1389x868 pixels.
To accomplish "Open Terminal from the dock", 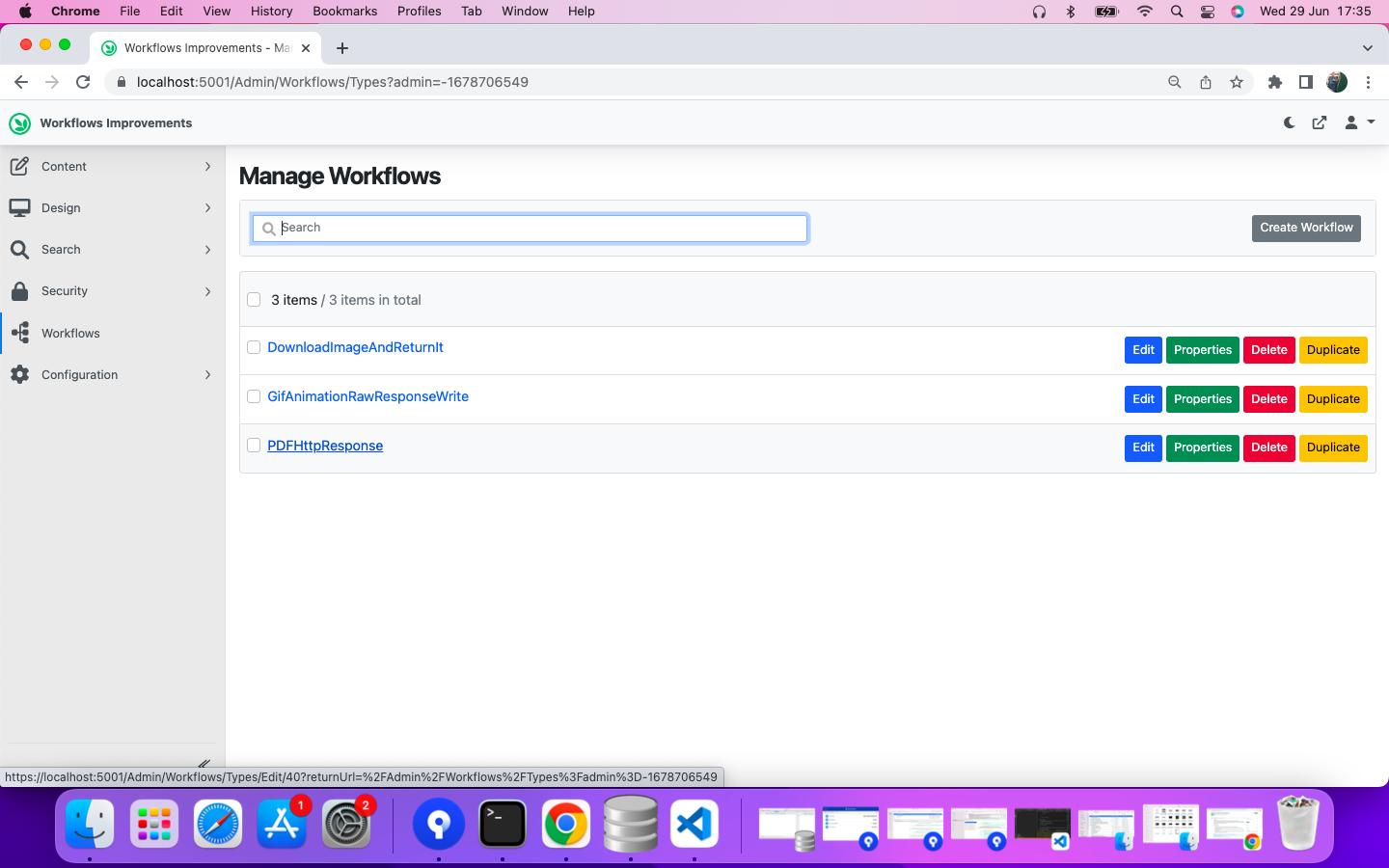I will pos(503,825).
